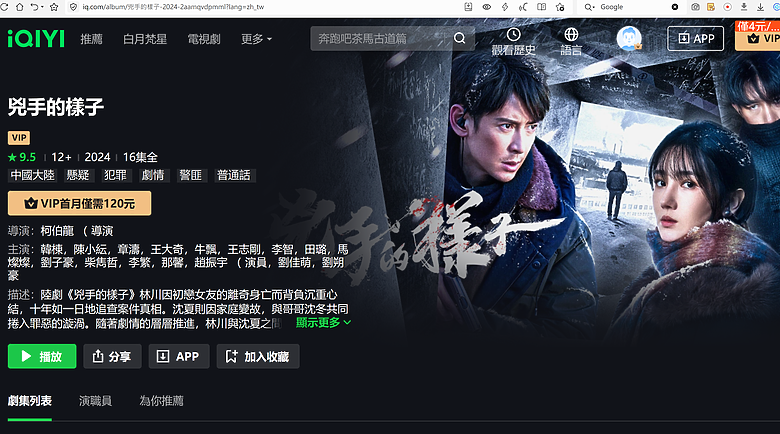Play the show with 播放 button
The width and height of the screenshot is (780, 434).
[42, 356]
